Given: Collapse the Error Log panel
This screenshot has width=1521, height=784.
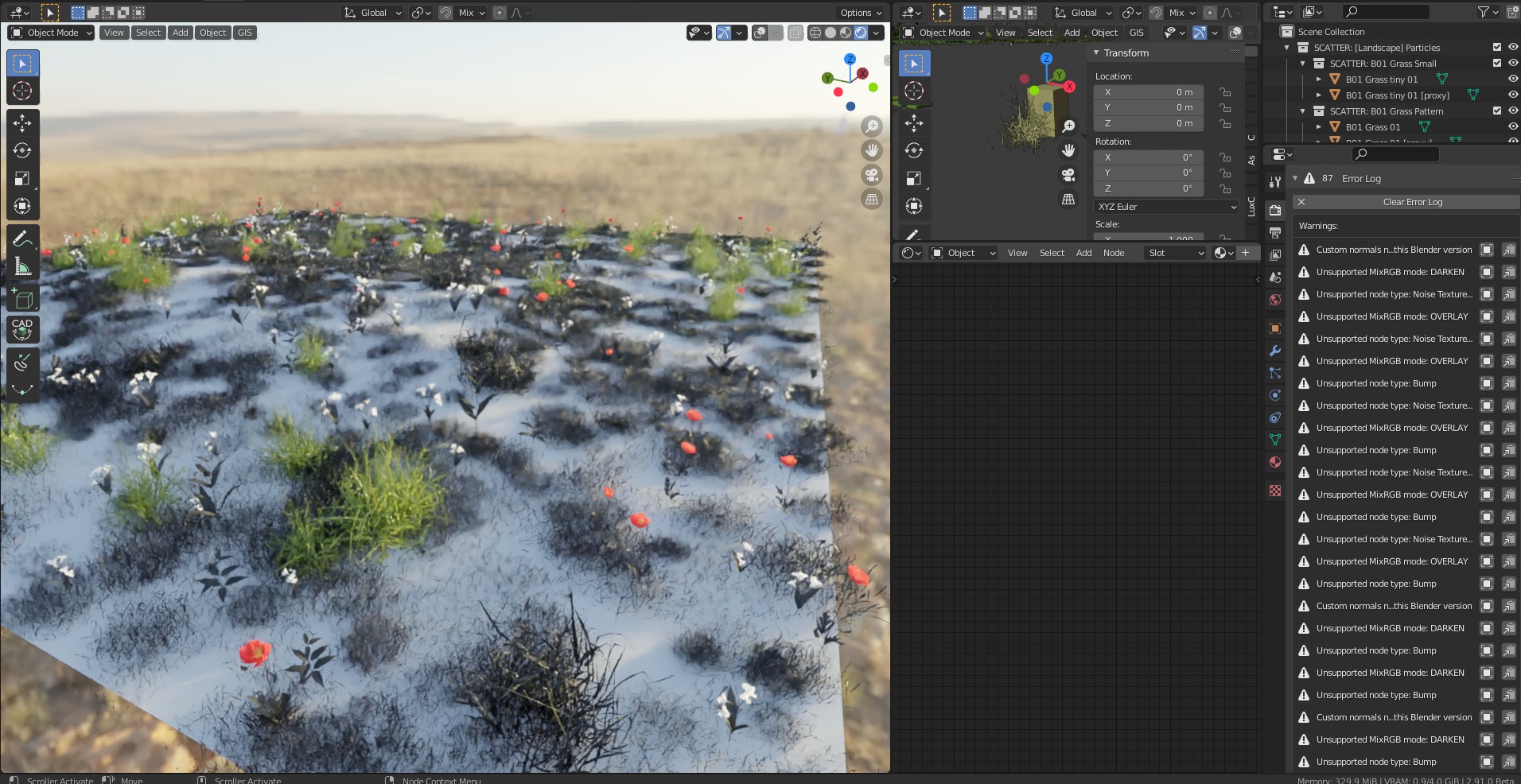Looking at the screenshot, I should [x=1295, y=179].
